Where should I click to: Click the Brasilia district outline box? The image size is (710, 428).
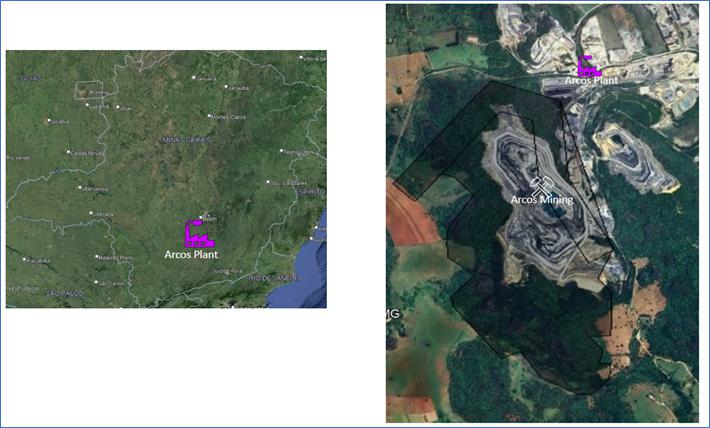coord(89,90)
